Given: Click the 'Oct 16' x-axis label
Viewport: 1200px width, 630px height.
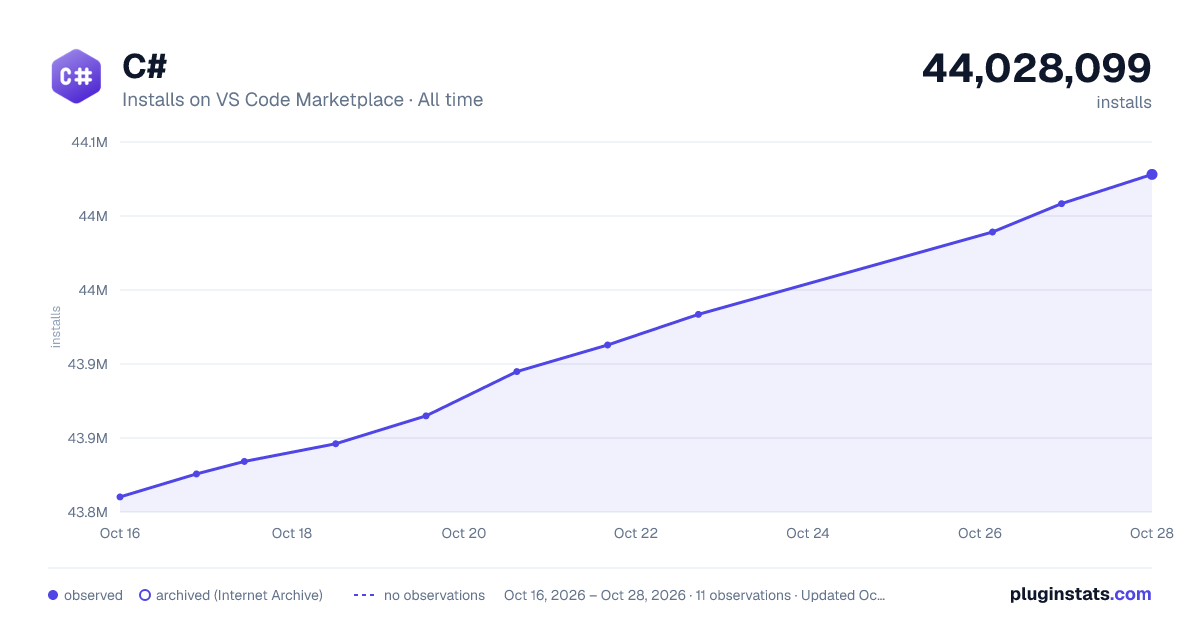Looking at the screenshot, I should tap(120, 533).
